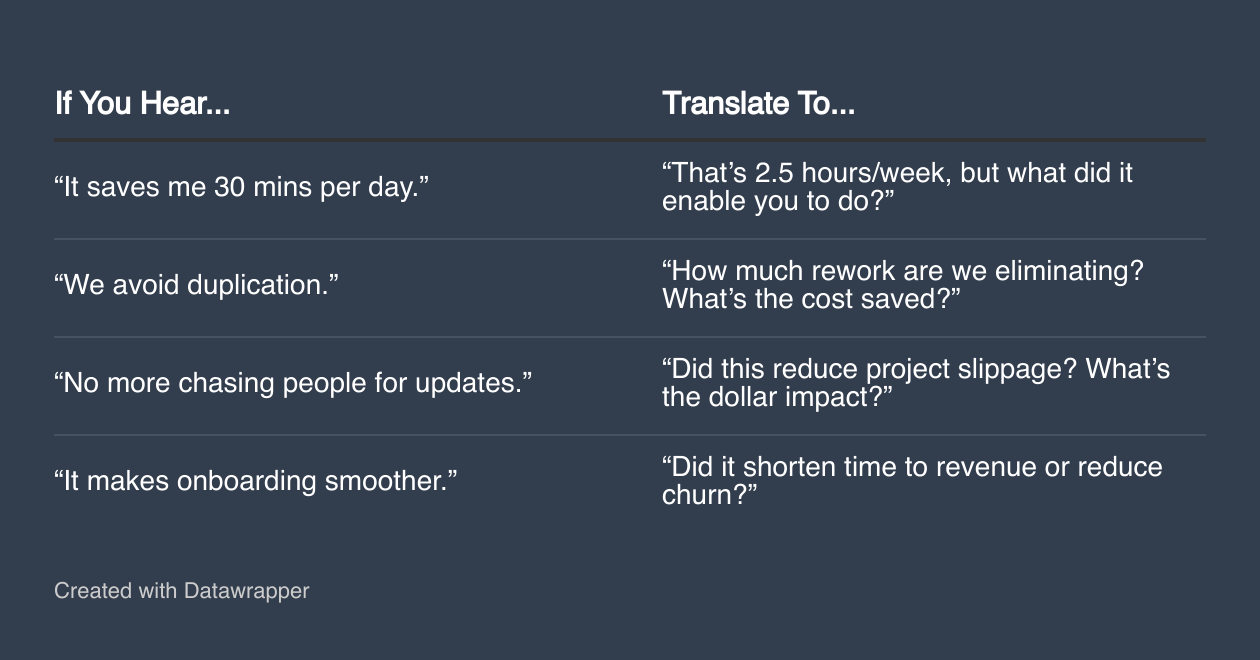Select the "We avoid duplication" quote
Image resolution: width=1260 pixels, height=660 pixels.
tap(196, 285)
